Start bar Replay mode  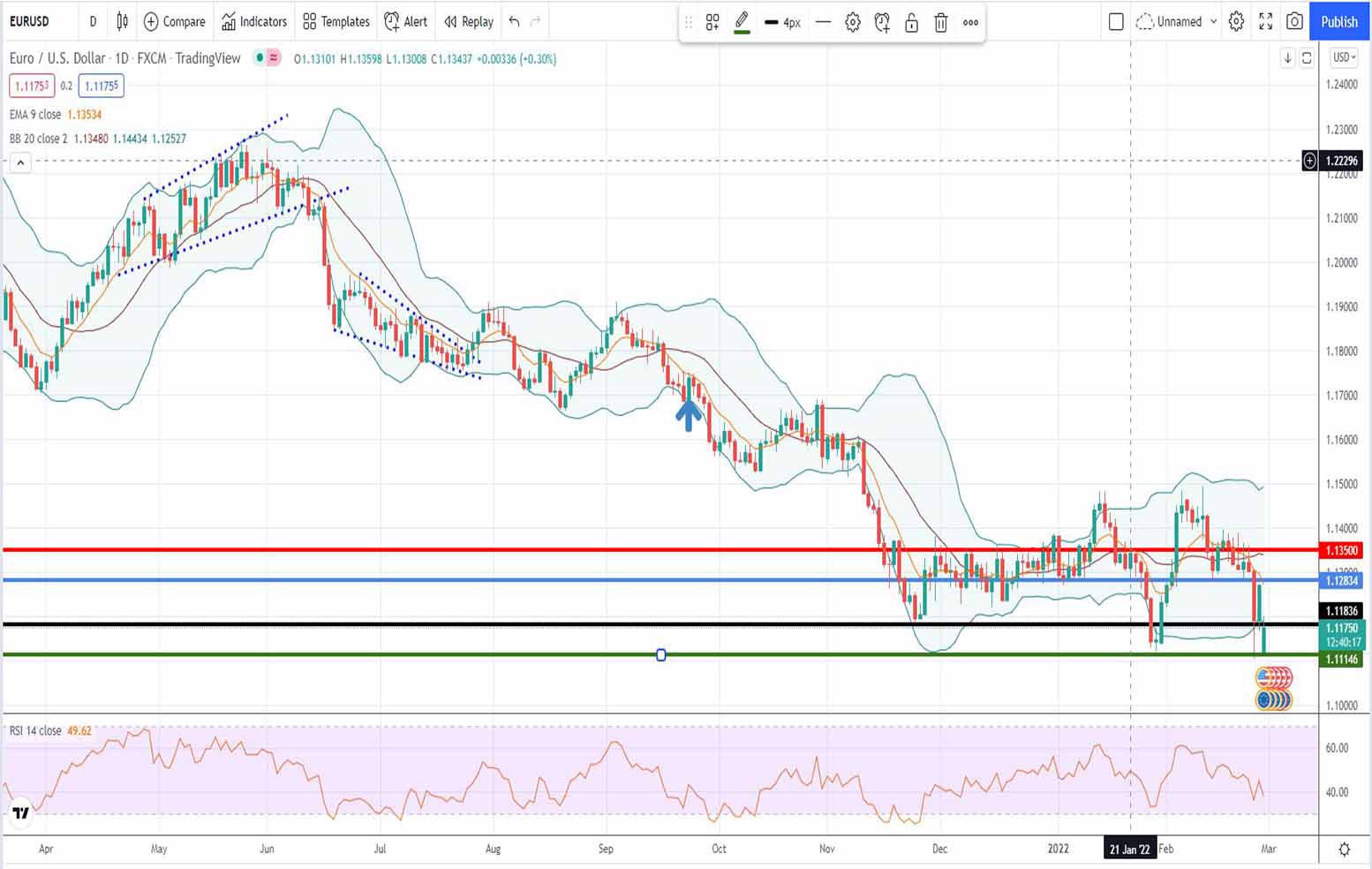coord(469,21)
